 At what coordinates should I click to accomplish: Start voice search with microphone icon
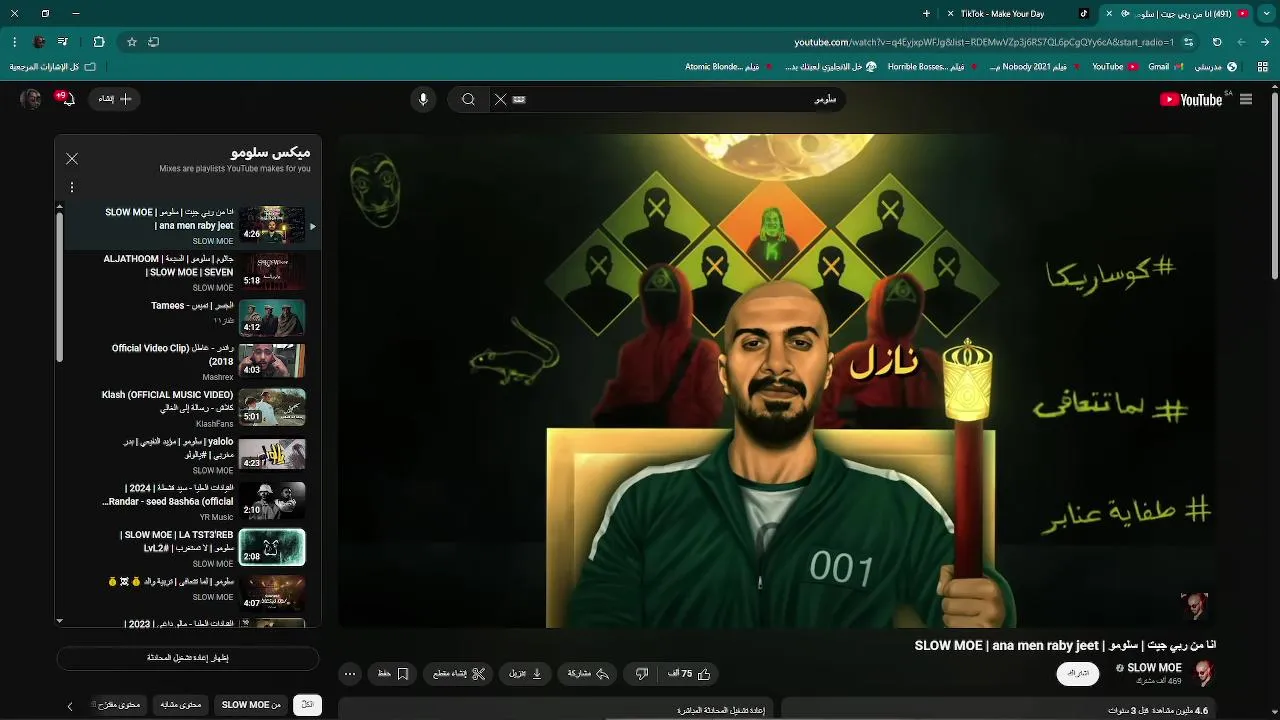pos(423,99)
